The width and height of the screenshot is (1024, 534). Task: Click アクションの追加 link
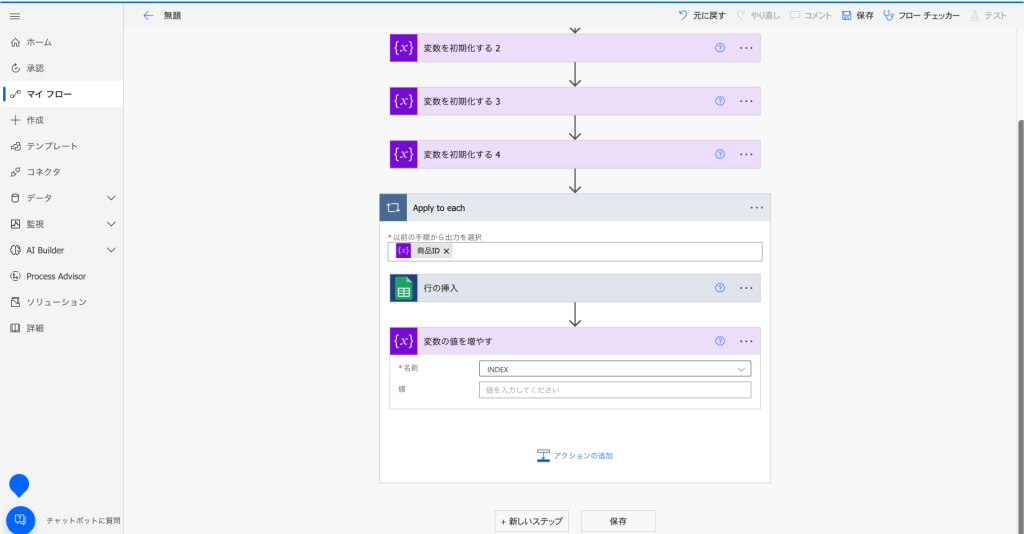(575, 456)
